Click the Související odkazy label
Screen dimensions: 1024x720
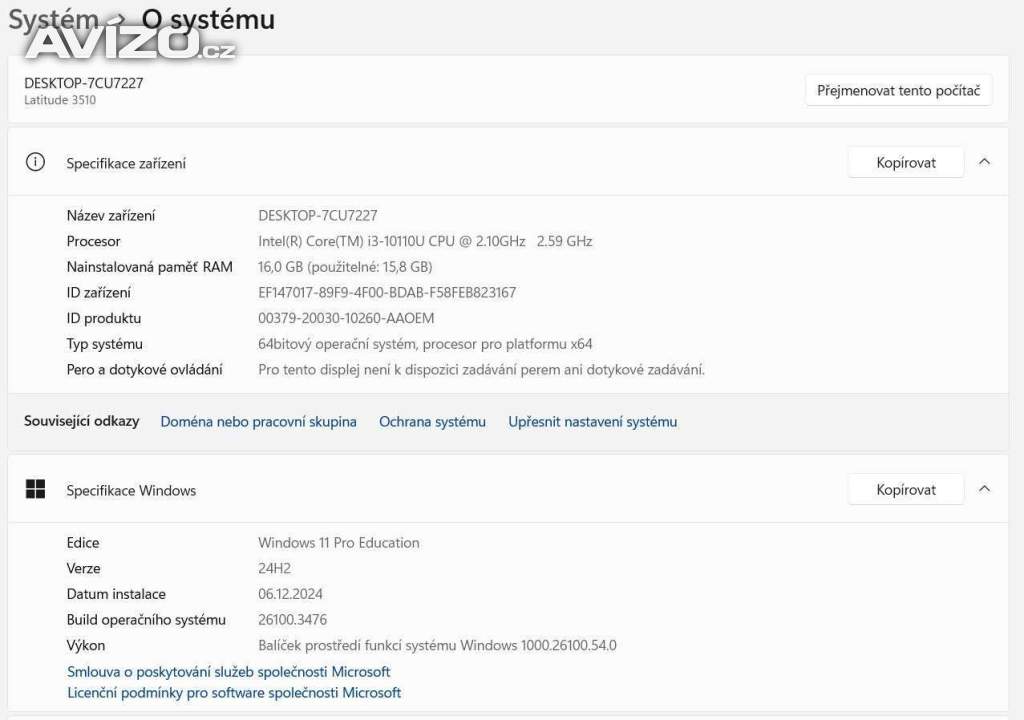coord(82,421)
